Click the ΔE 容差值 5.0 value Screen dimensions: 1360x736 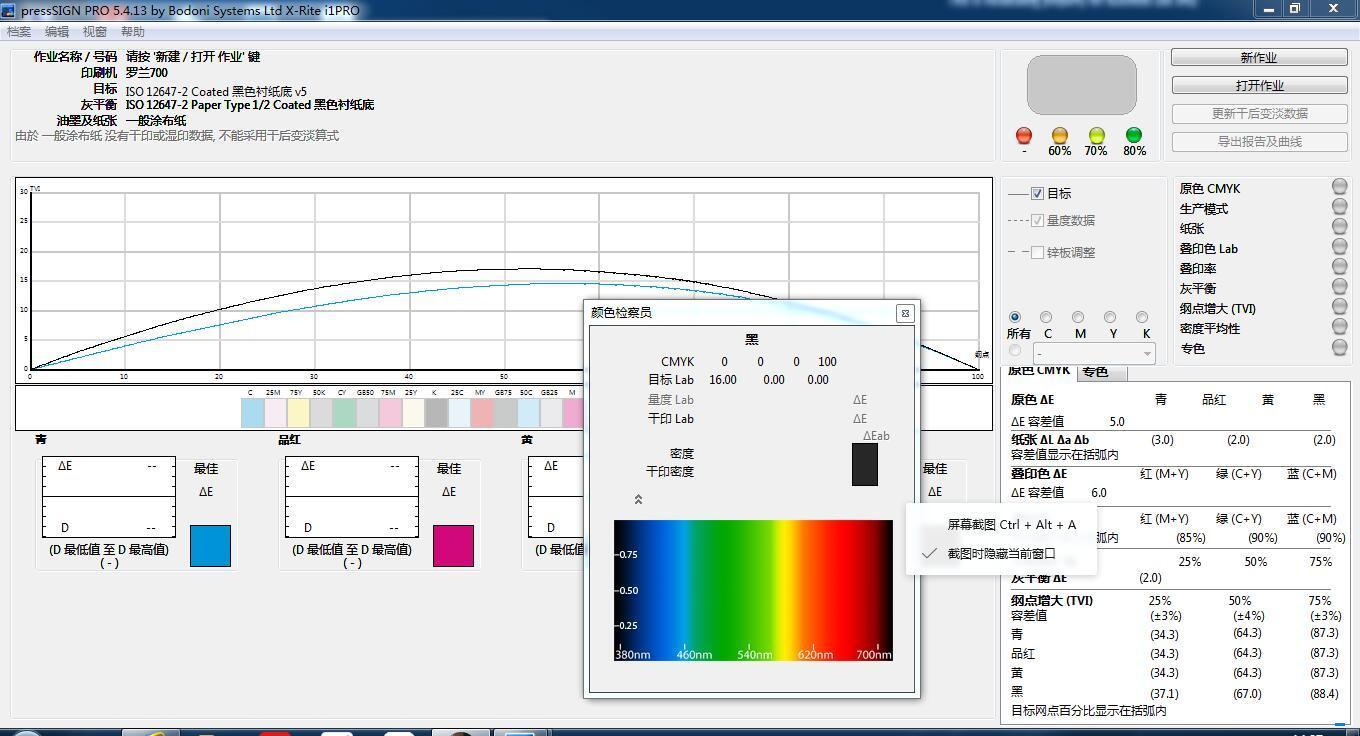(x=1117, y=422)
